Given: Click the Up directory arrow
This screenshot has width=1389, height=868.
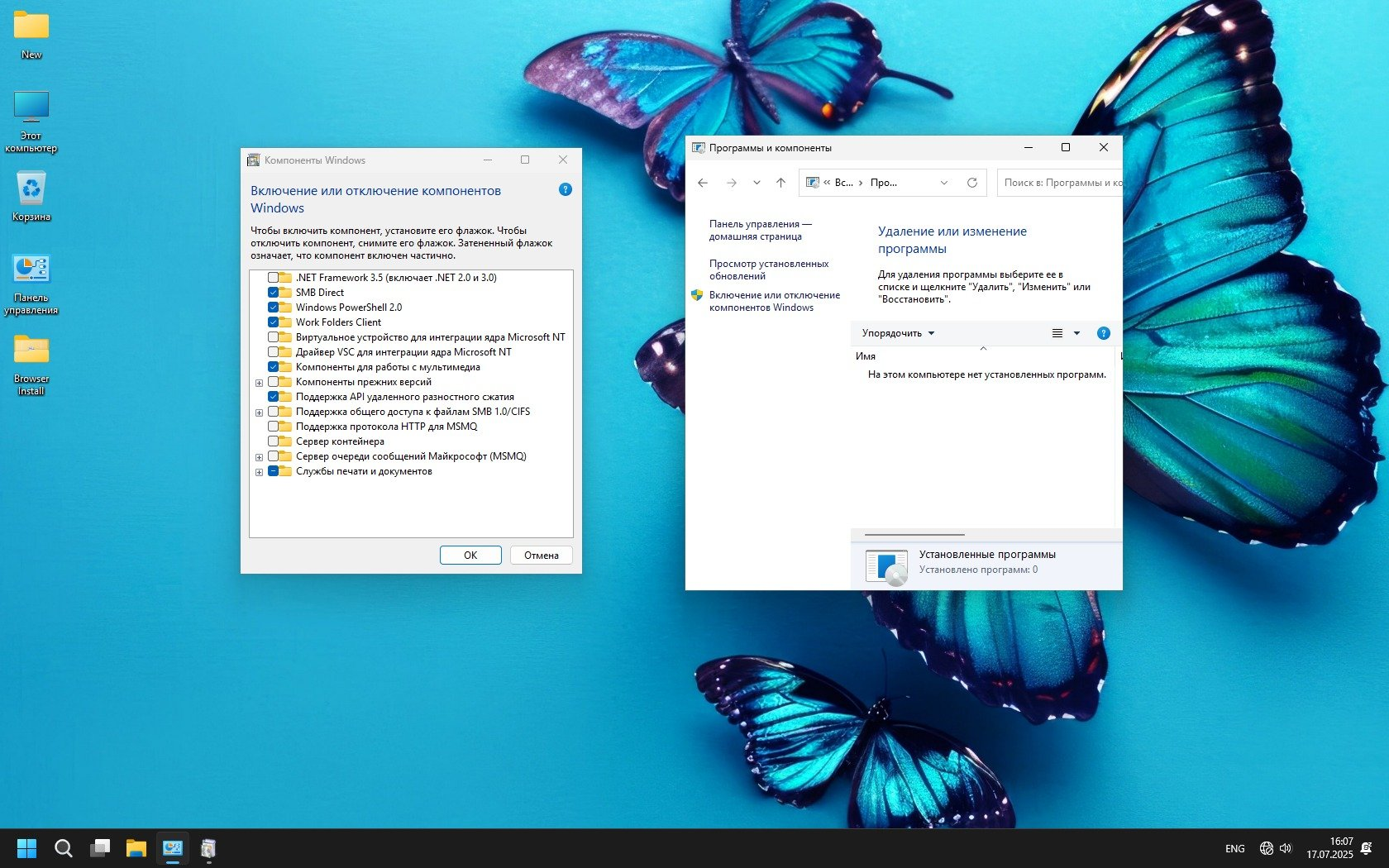Looking at the screenshot, I should [x=780, y=183].
